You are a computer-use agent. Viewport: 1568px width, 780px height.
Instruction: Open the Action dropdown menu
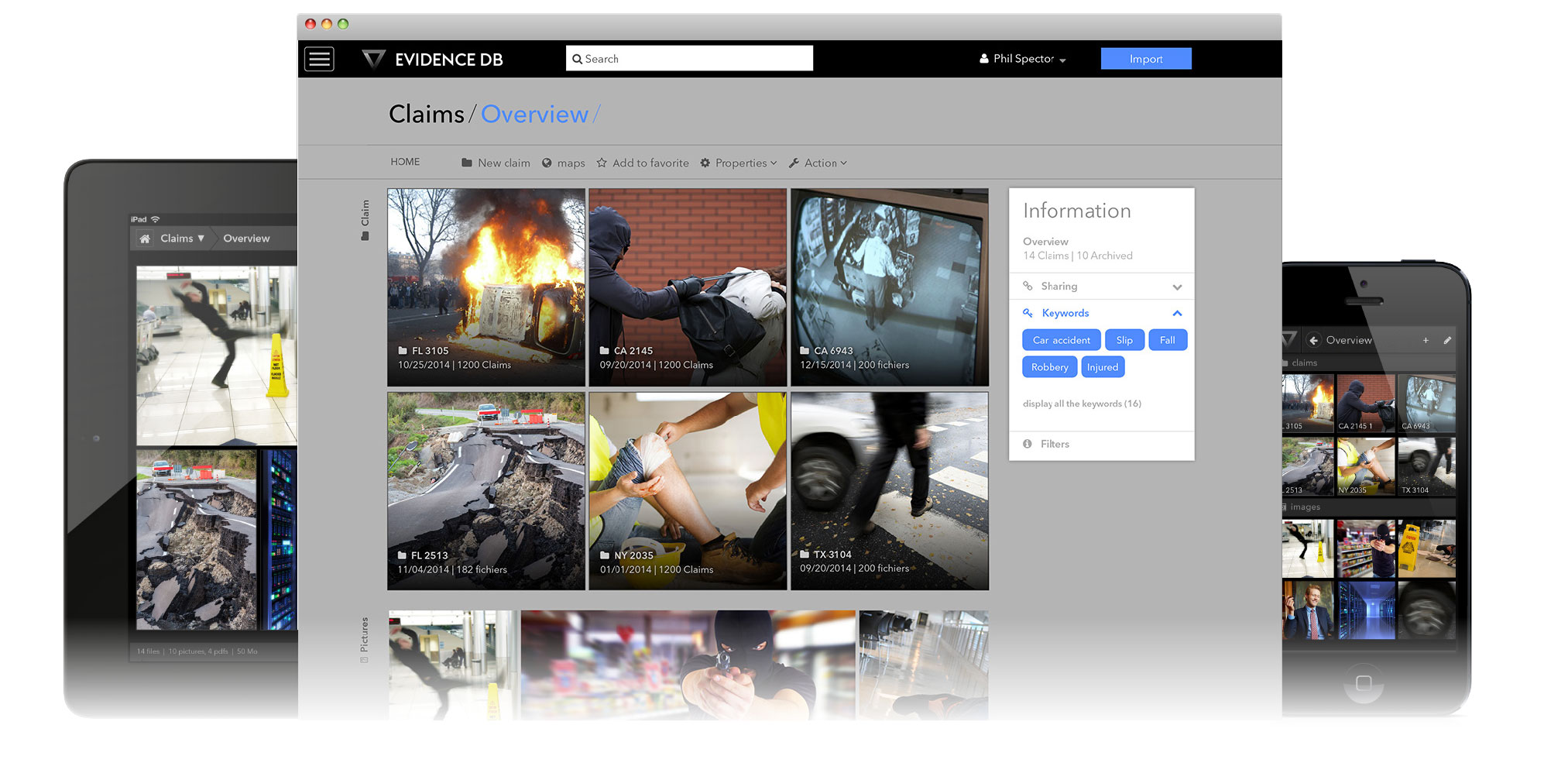[818, 163]
